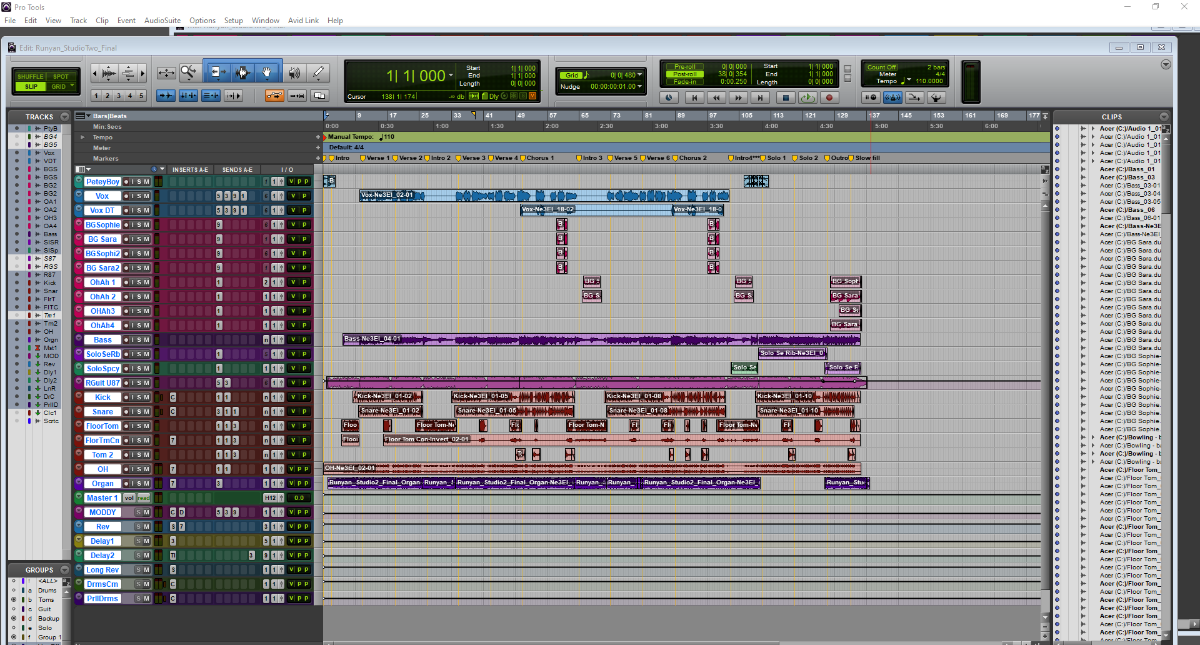
Task: Recall Zoom Preset 5
Action: click(x=141, y=96)
